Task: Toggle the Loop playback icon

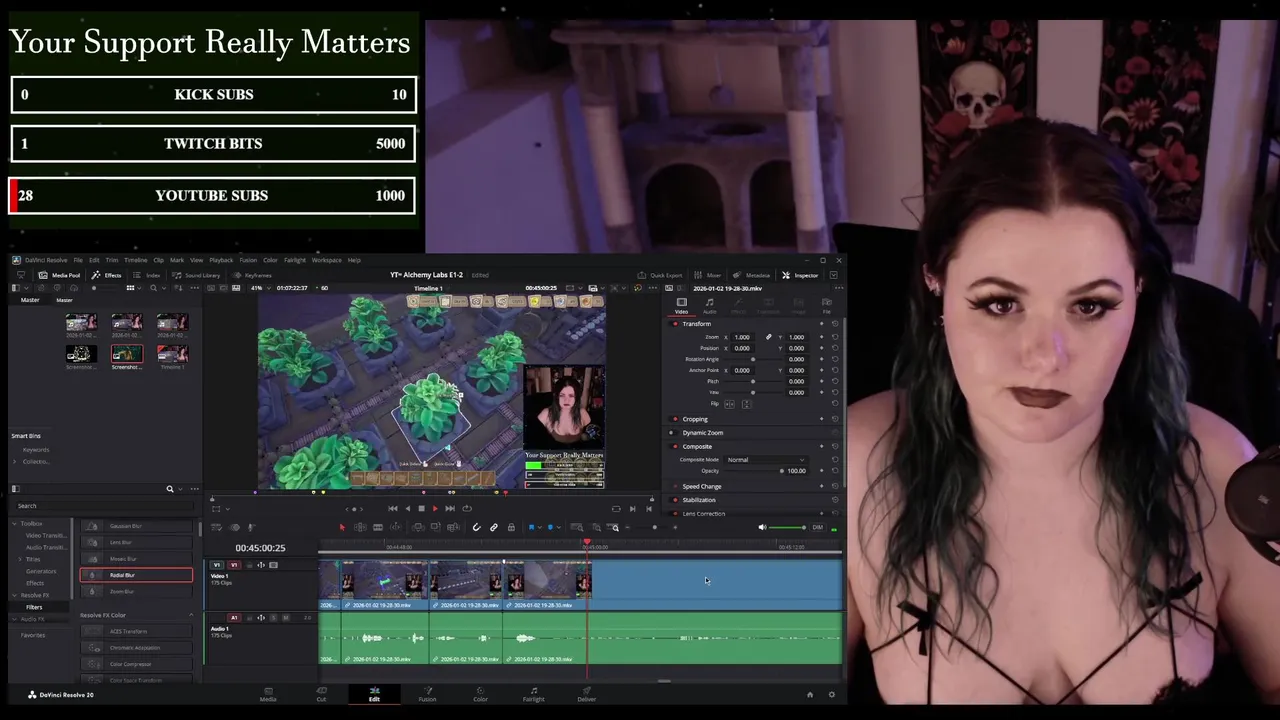Action: click(x=466, y=508)
